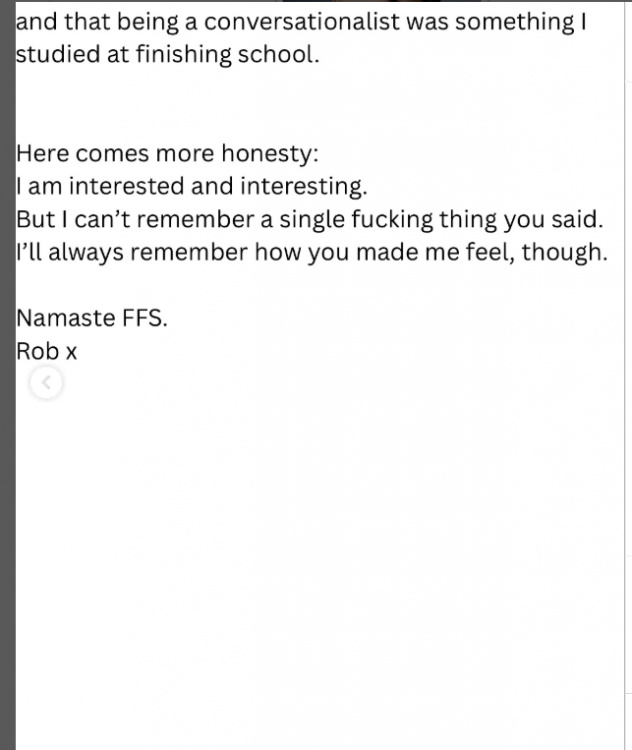Image resolution: width=632 pixels, height=750 pixels.
Task: Click the "Namaste FFS." text
Action: click(x=92, y=318)
